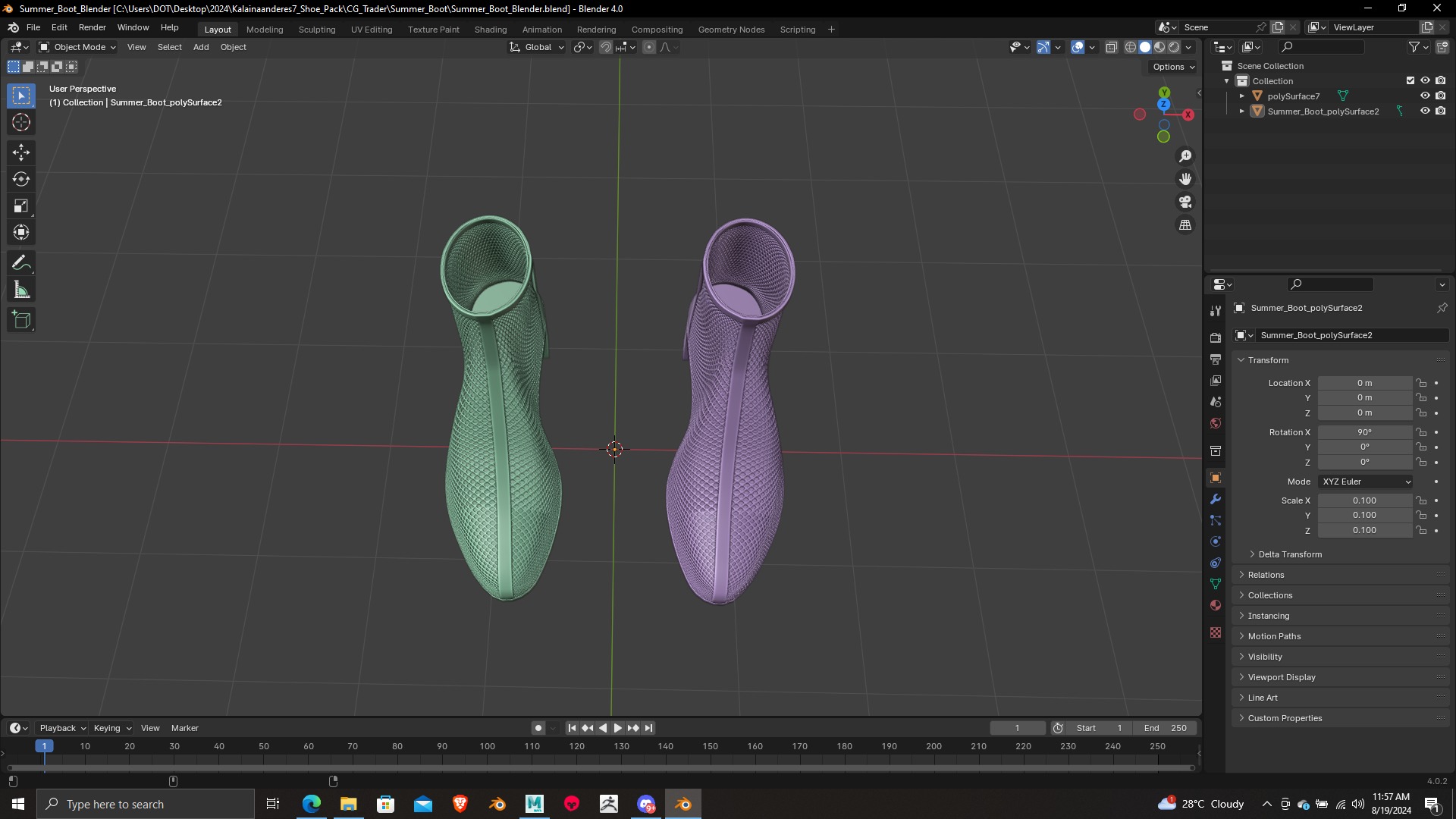Switch to rendered viewport shading

[1174, 47]
